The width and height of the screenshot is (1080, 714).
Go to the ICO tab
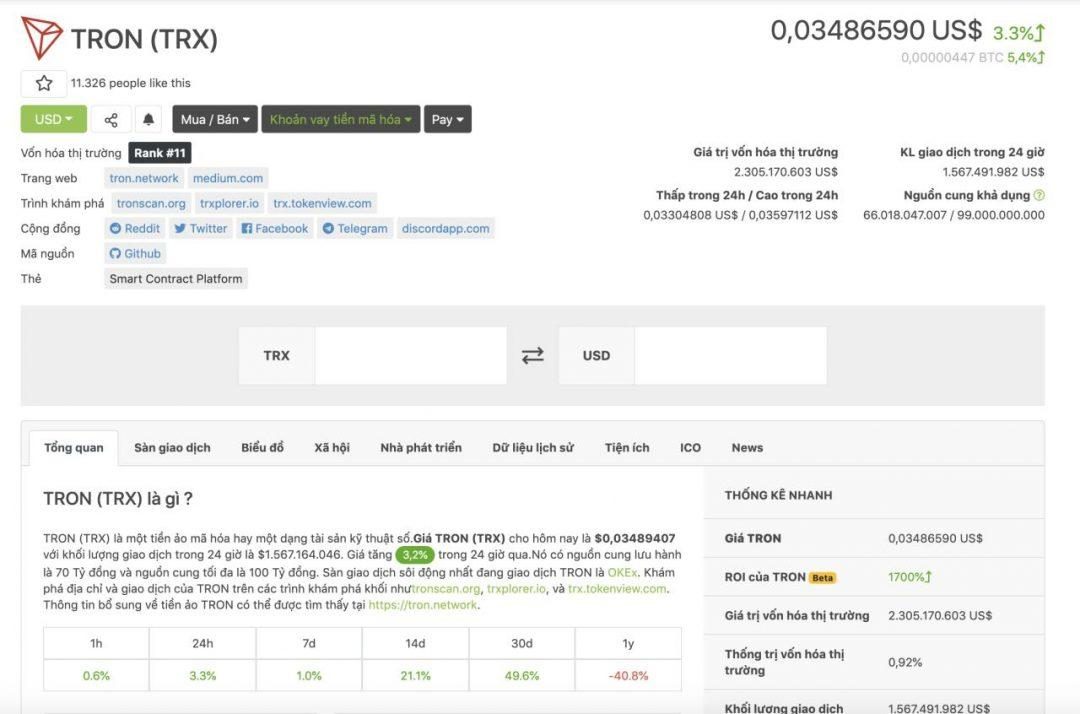690,448
